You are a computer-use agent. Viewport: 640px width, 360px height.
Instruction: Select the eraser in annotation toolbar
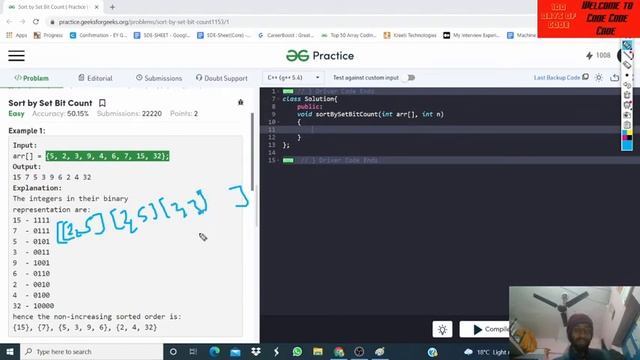tap(627, 65)
